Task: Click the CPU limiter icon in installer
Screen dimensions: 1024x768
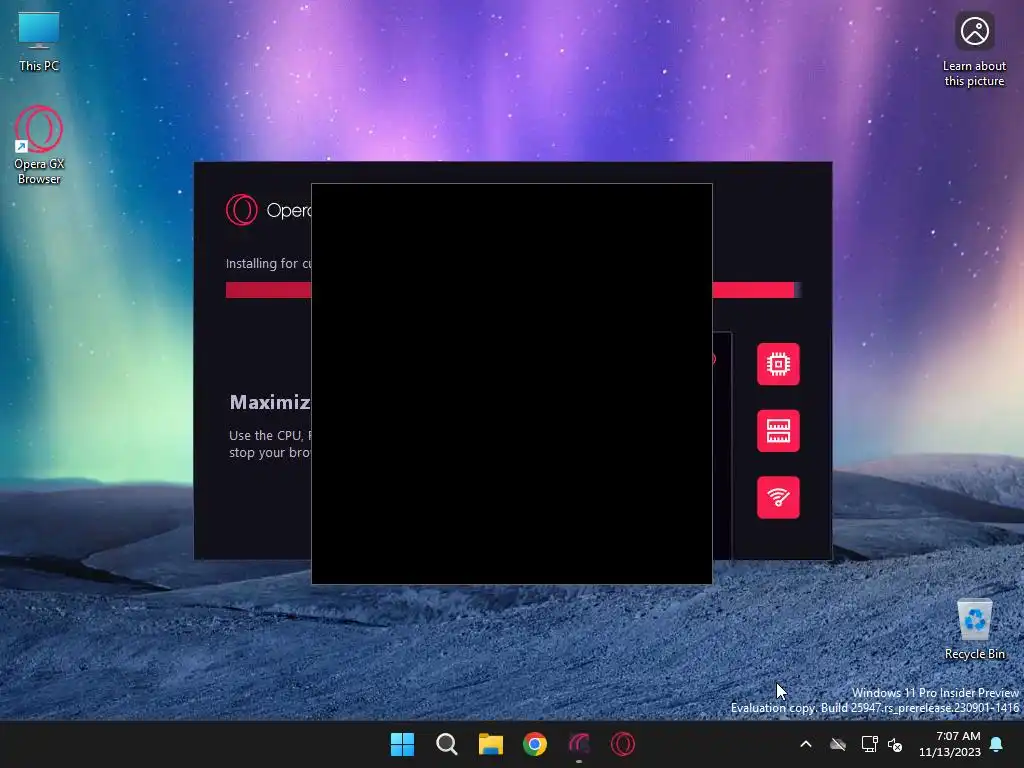Action: (778, 364)
